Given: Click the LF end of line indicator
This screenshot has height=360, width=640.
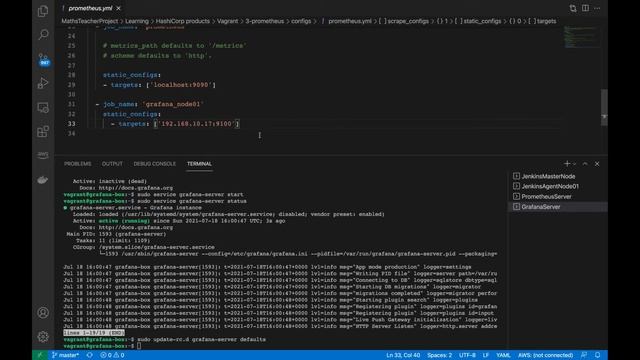Looking at the screenshot, I should pyautogui.click(x=486, y=355).
